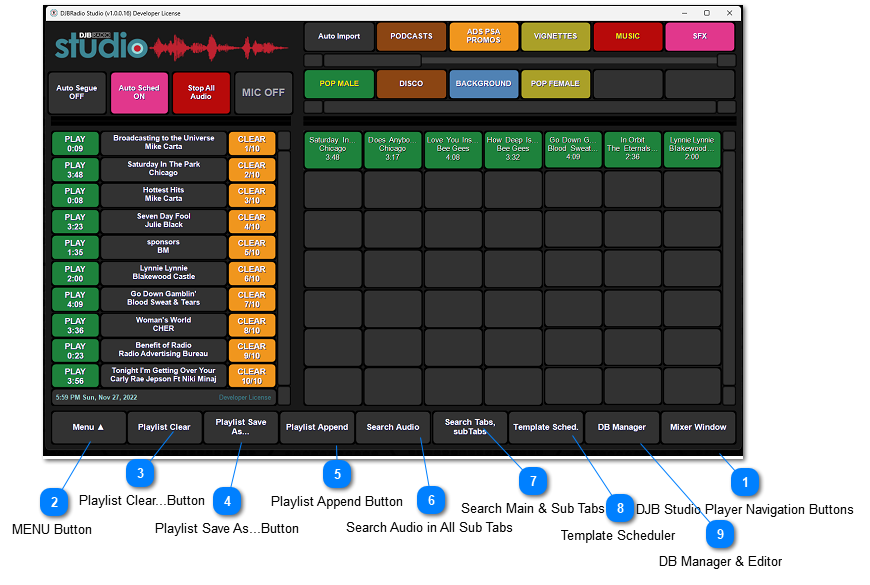
Task: Clear playlist slot 6/10
Action: (252, 274)
